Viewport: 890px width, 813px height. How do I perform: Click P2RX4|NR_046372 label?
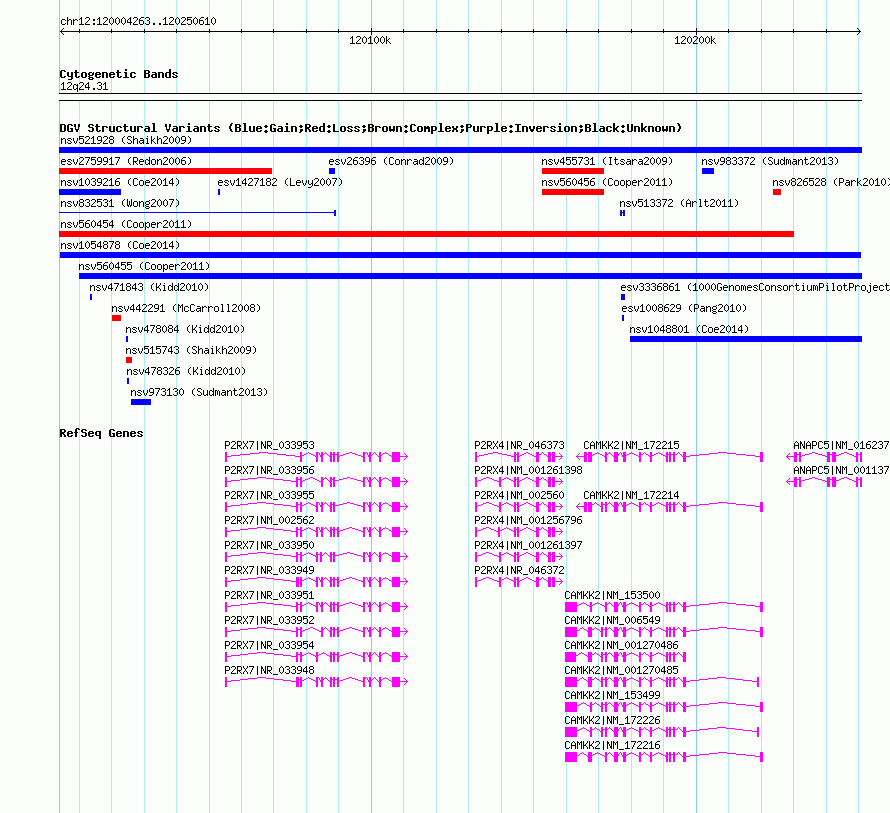coord(519,571)
